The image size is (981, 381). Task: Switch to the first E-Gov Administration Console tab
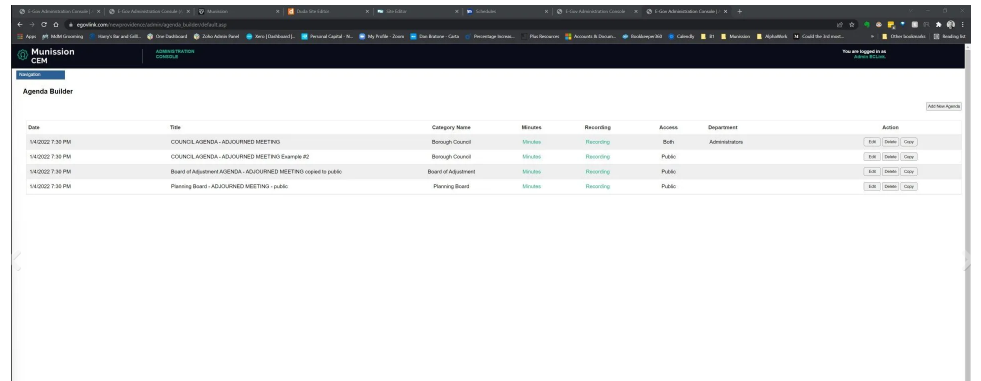pyautogui.click(x=58, y=11)
